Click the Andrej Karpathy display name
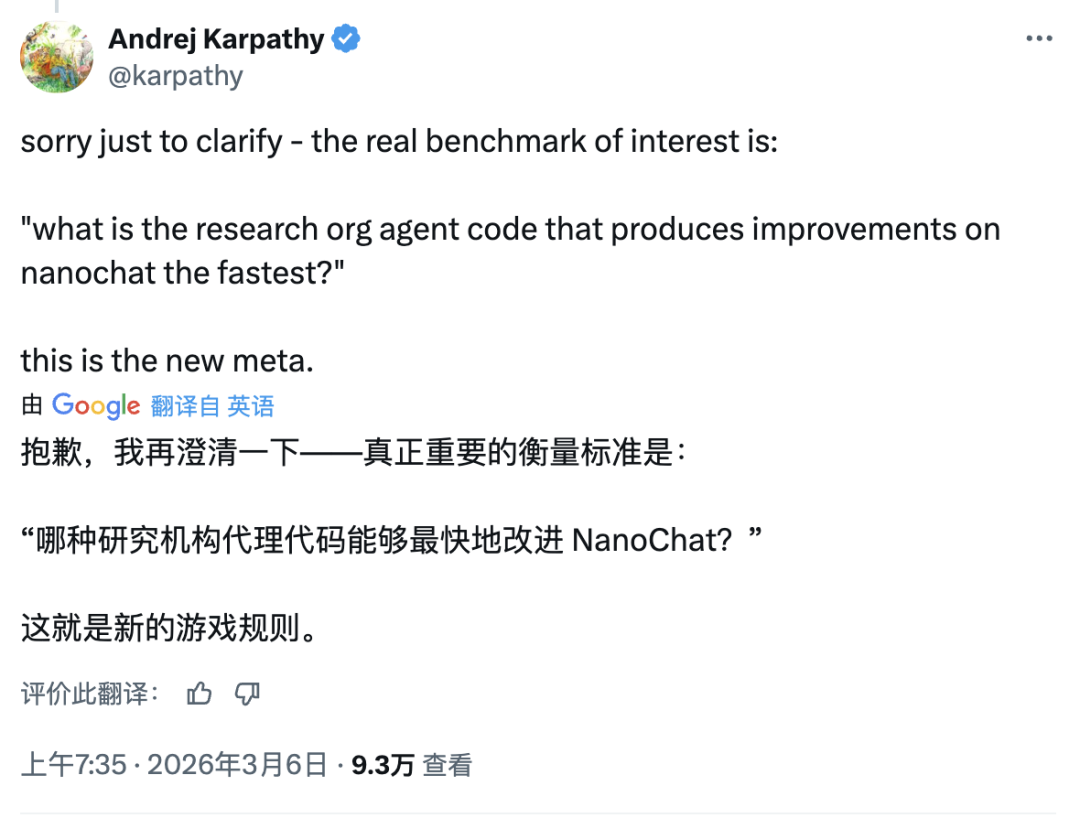Screen dimensions: 1080x818 pyautogui.click(x=215, y=40)
